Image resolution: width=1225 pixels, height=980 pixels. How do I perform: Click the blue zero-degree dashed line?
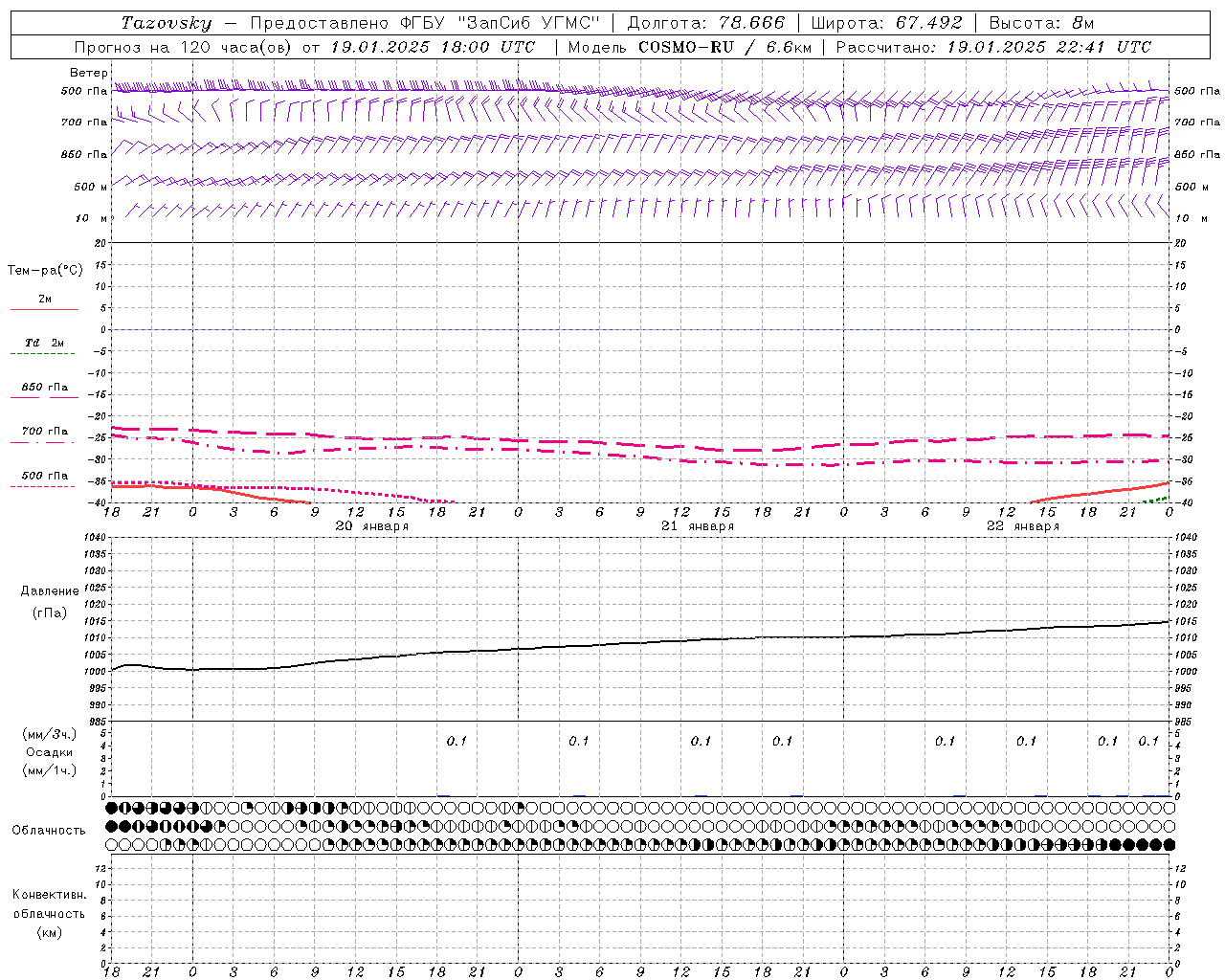(x=640, y=329)
